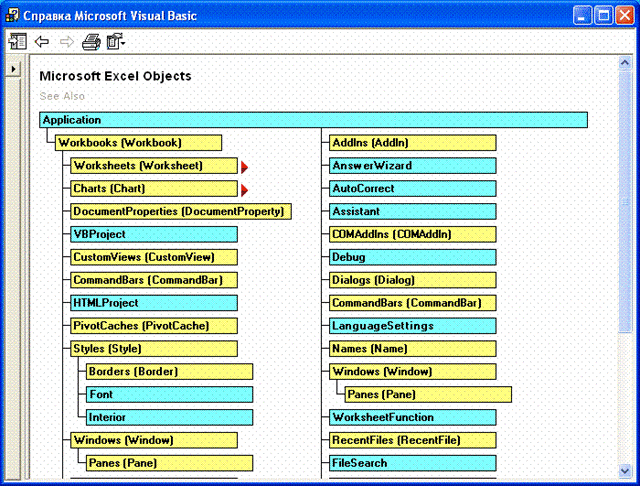Image resolution: width=640 pixels, height=486 pixels.
Task: Click Borders (Border) under Styles
Action: 169,371
